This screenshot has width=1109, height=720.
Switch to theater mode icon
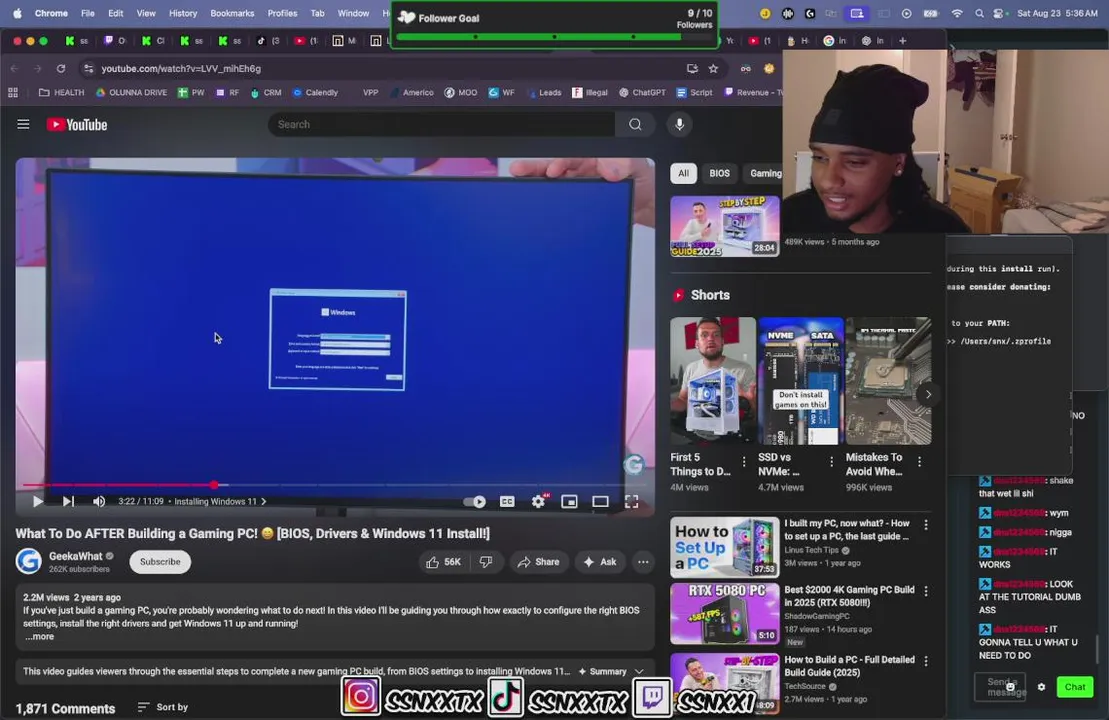tap(600, 501)
